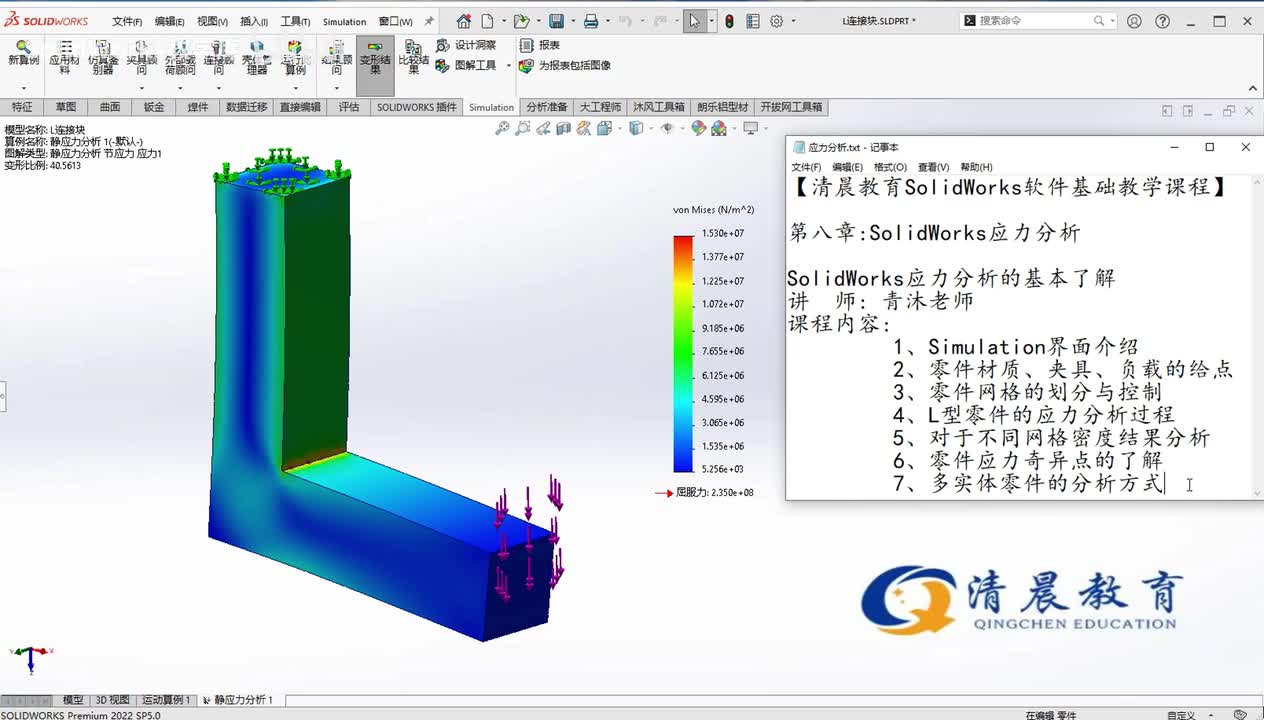Expand the Fixtures Advisor dropdown arrow
This screenshot has height=720, width=1264.
[141, 87]
